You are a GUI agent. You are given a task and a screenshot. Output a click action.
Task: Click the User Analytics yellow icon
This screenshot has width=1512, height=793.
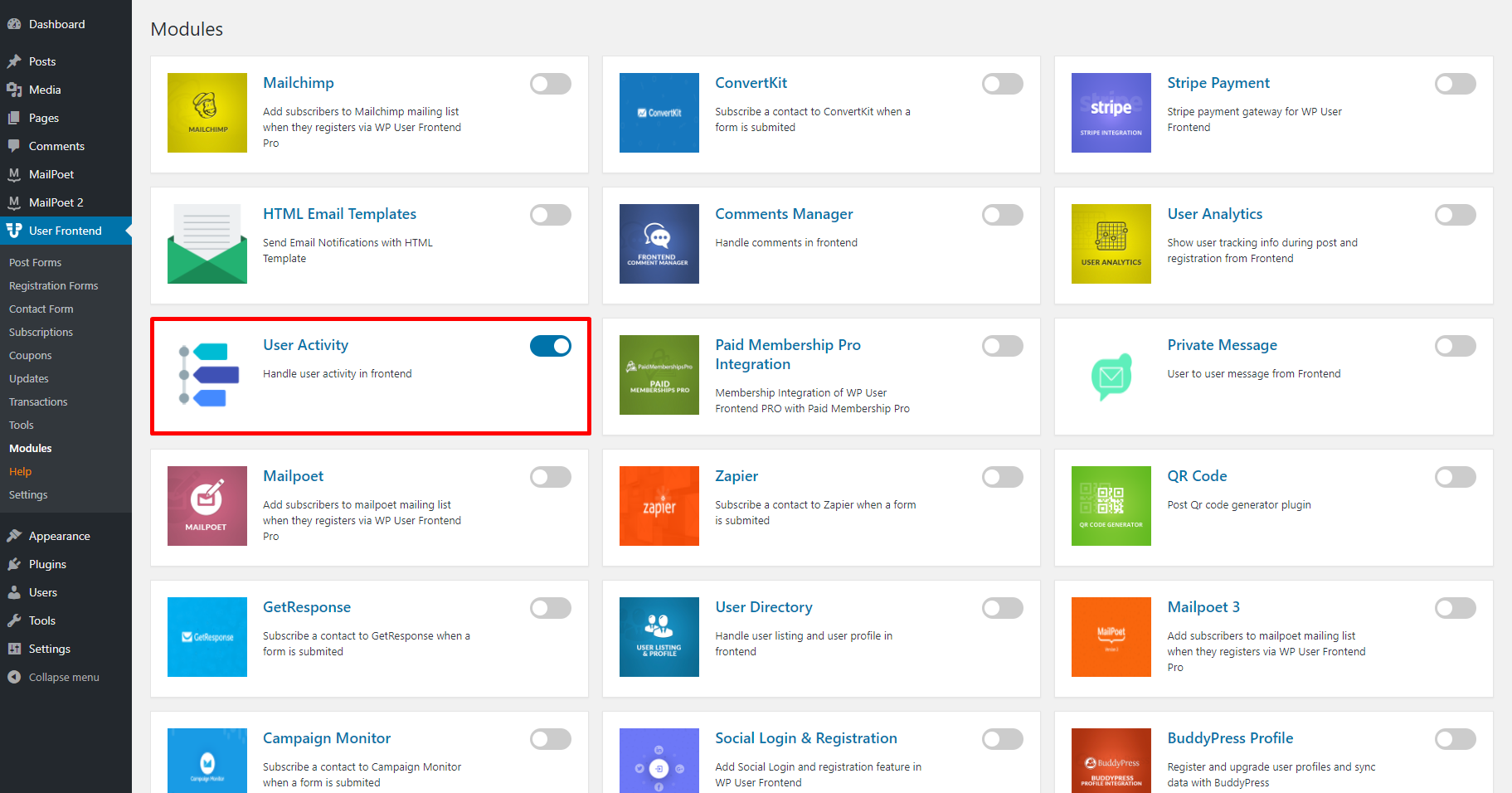(x=1111, y=244)
